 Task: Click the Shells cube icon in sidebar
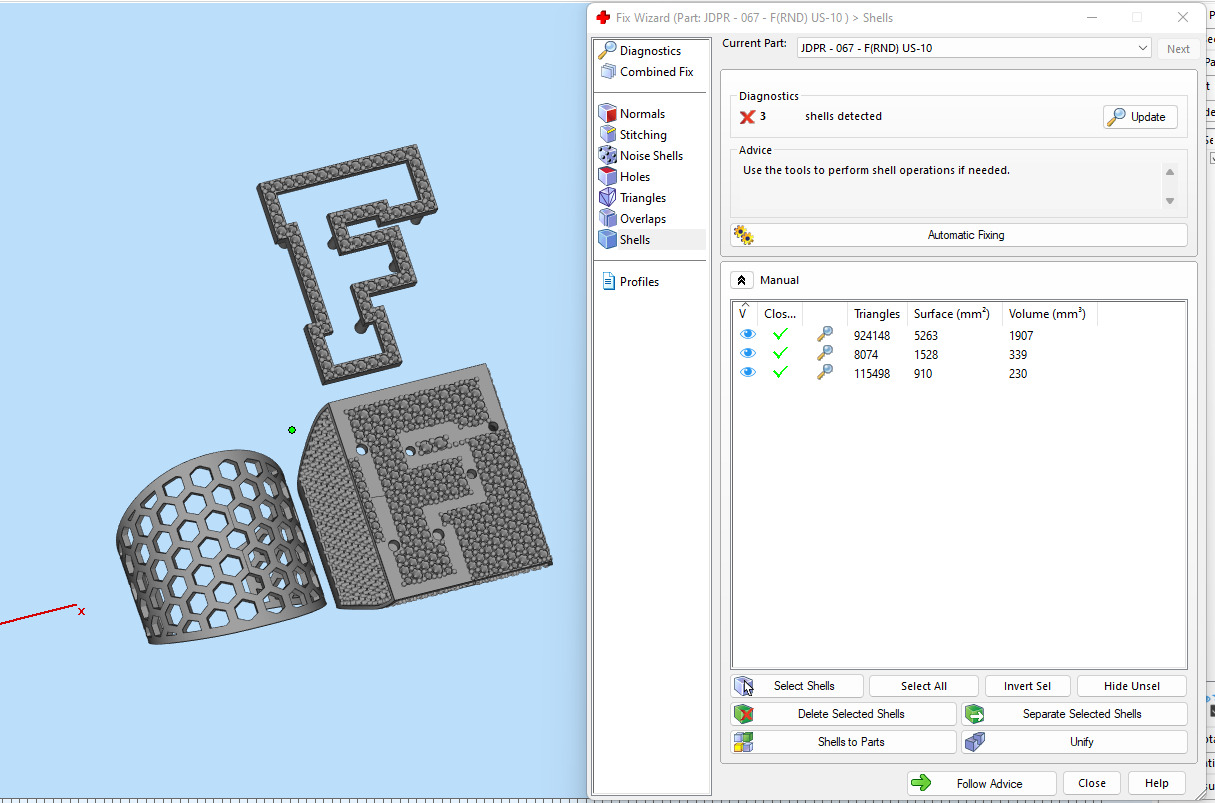[x=607, y=240]
